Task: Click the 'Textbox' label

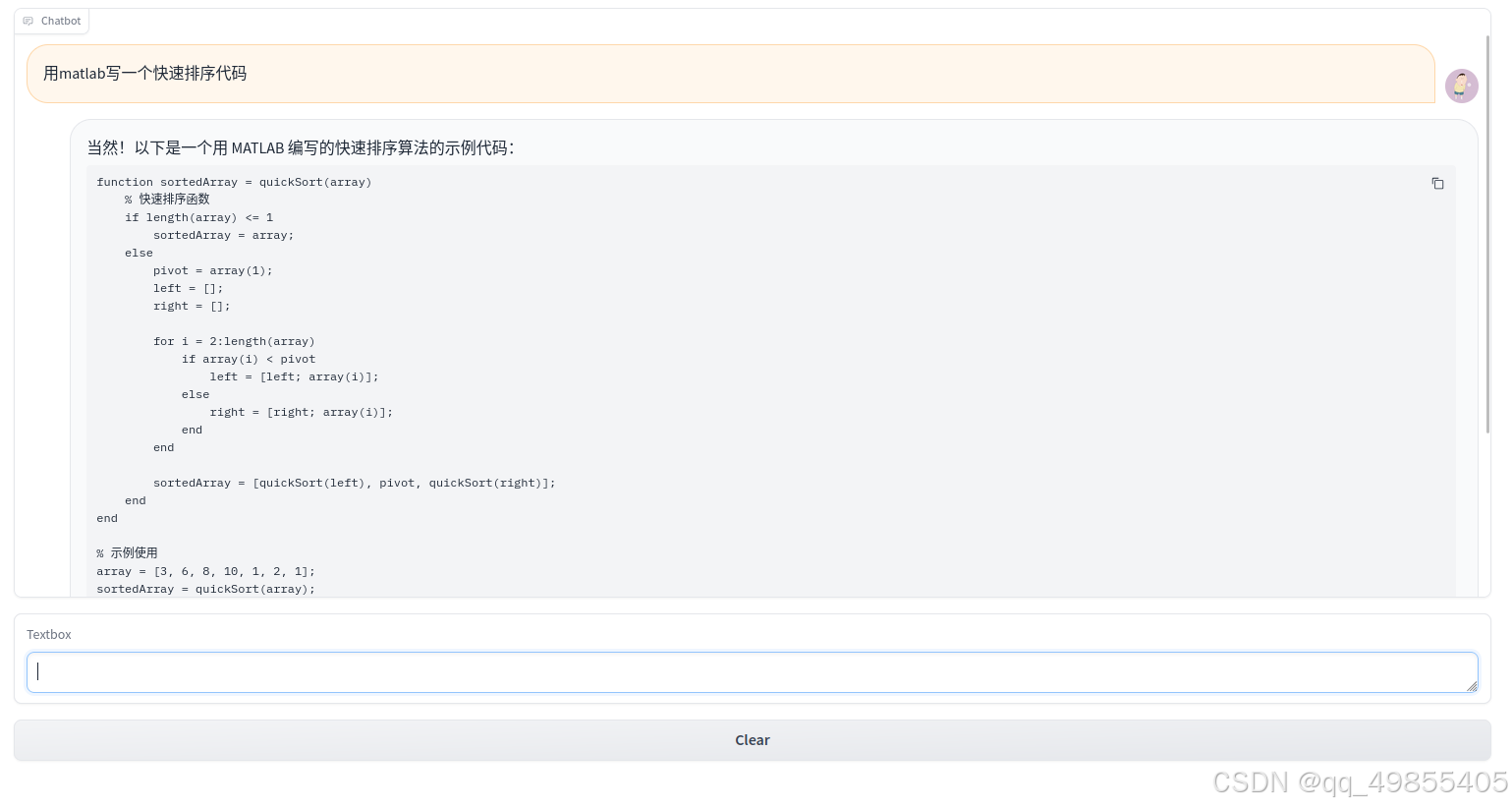Action: [49, 635]
